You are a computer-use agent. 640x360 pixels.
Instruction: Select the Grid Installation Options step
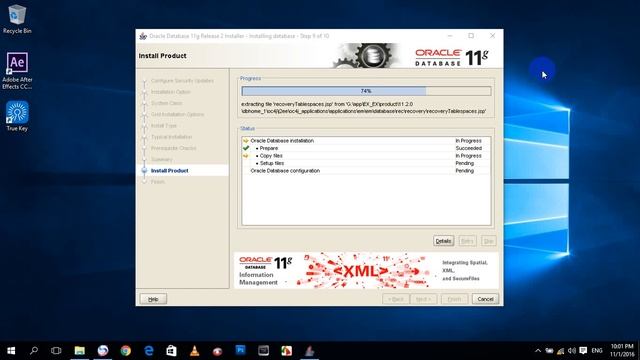click(x=177, y=114)
